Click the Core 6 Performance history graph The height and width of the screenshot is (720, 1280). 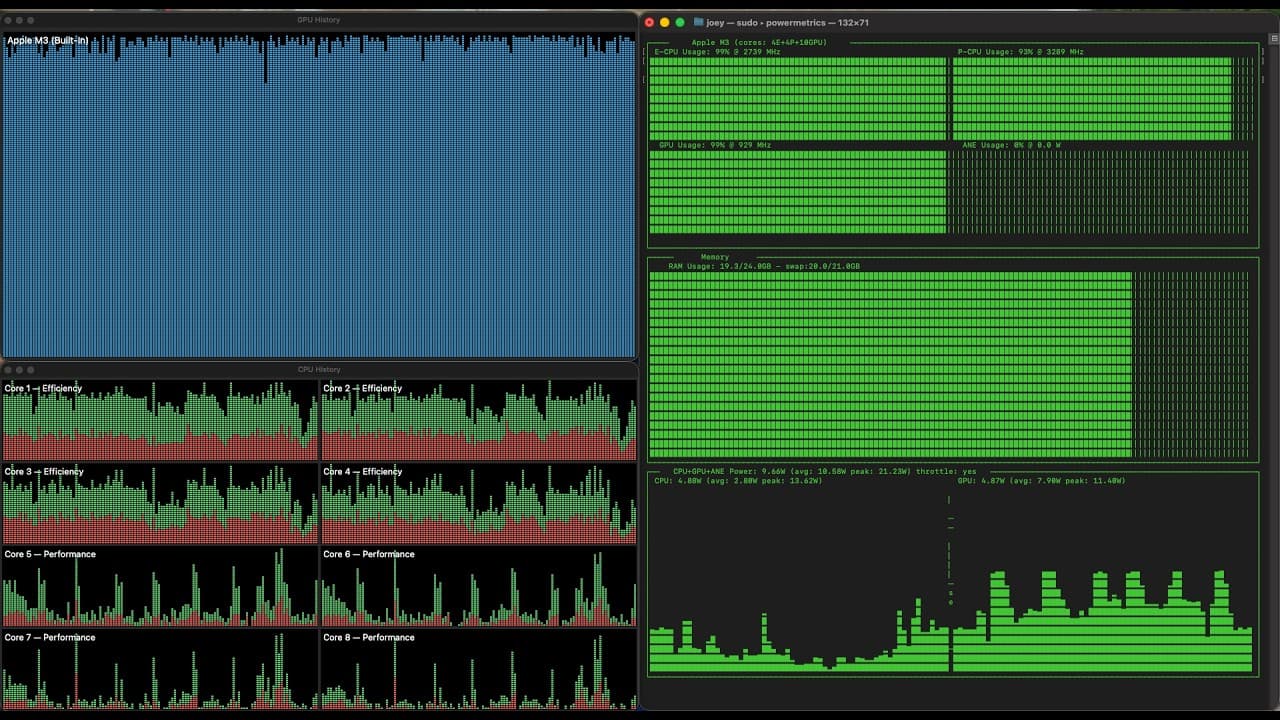pos(478,587)
